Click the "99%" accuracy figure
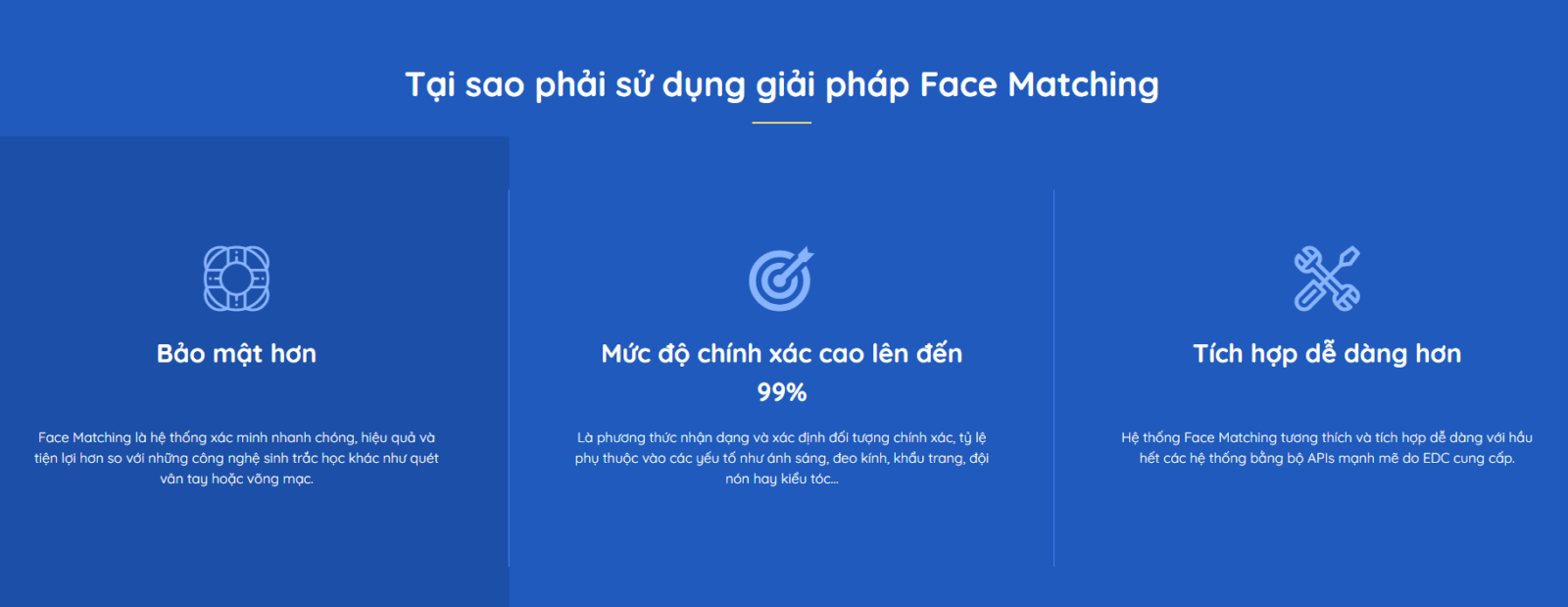 [781, 393]
